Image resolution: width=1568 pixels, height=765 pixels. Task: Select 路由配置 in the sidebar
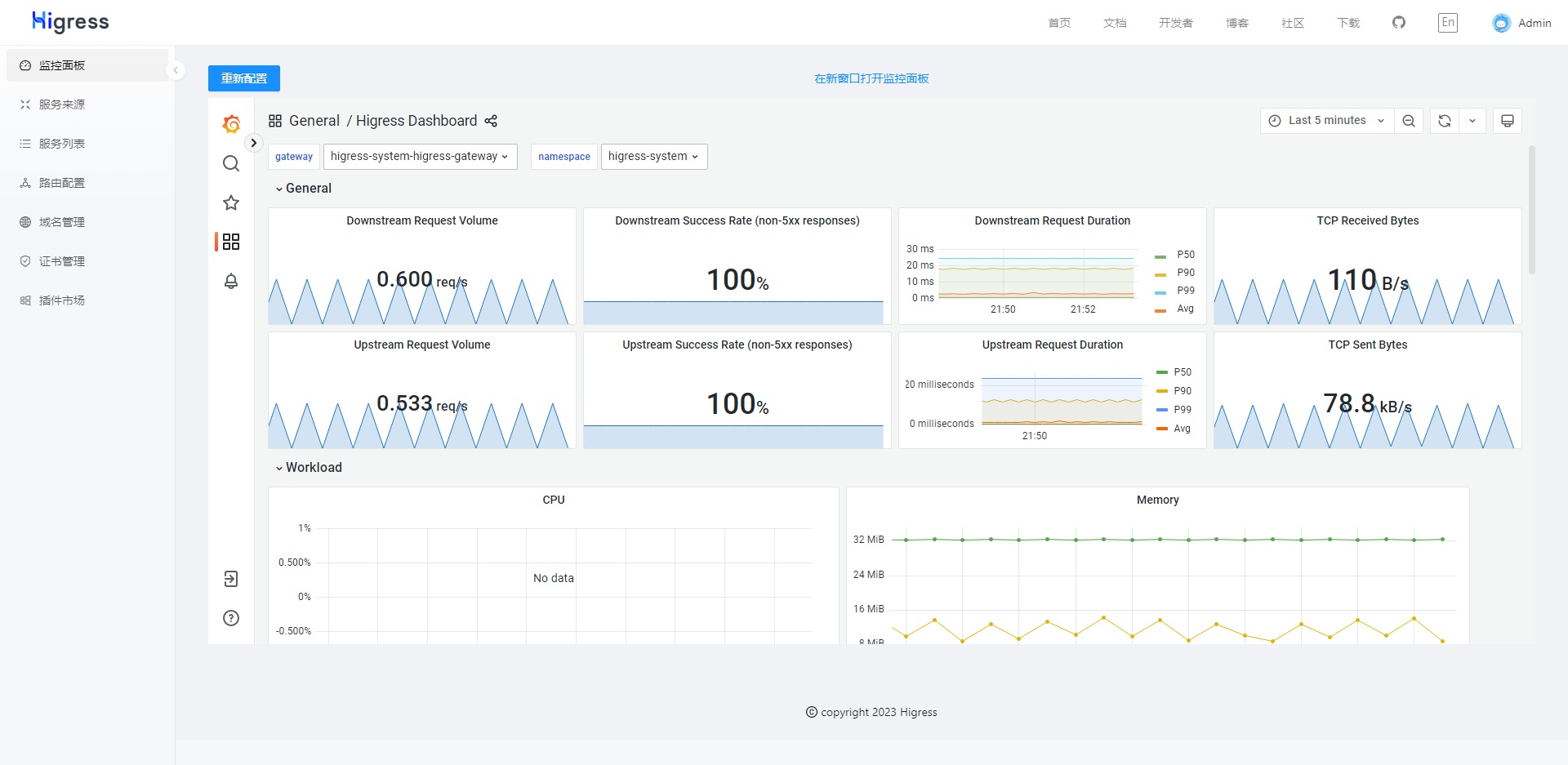click(87, 183)
